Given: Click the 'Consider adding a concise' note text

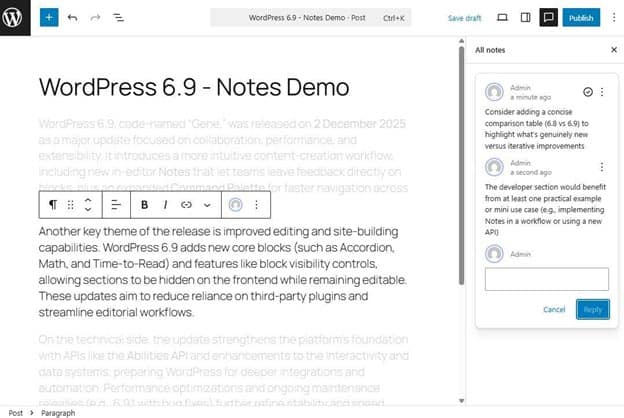Looking at the screenshot, I should 536,129.
